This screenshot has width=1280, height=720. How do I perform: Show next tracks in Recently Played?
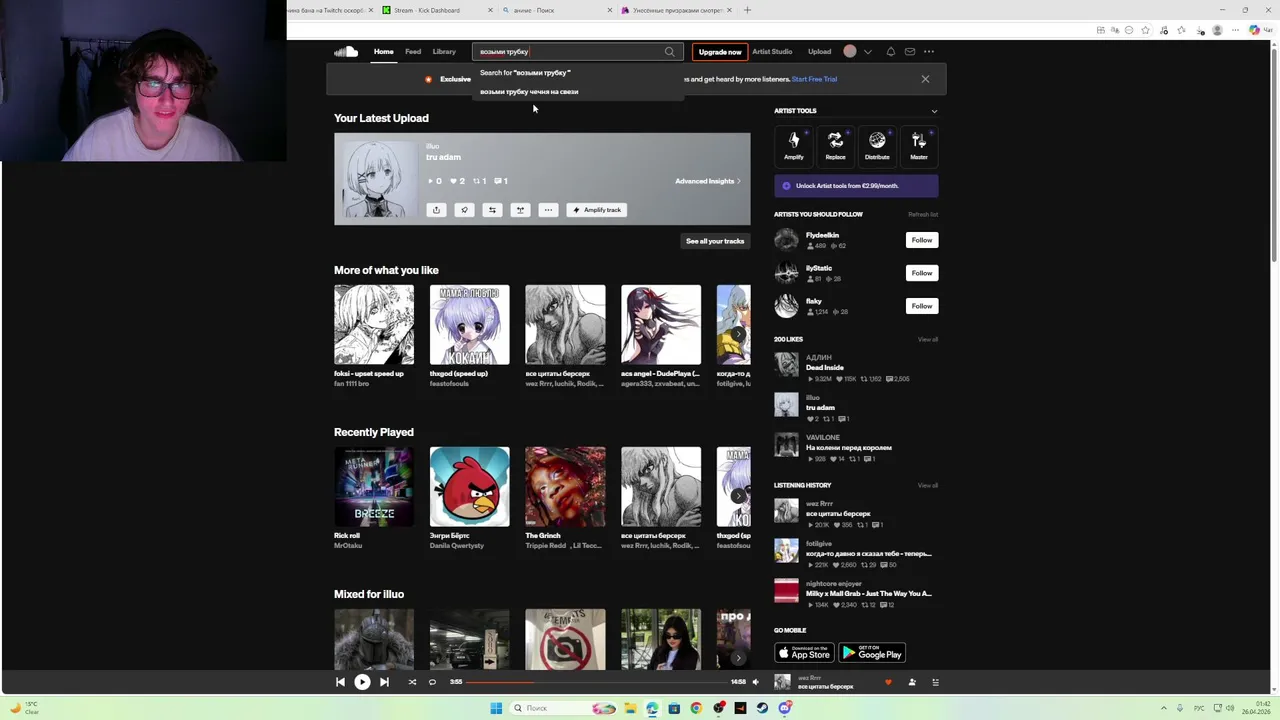[738, 496]
